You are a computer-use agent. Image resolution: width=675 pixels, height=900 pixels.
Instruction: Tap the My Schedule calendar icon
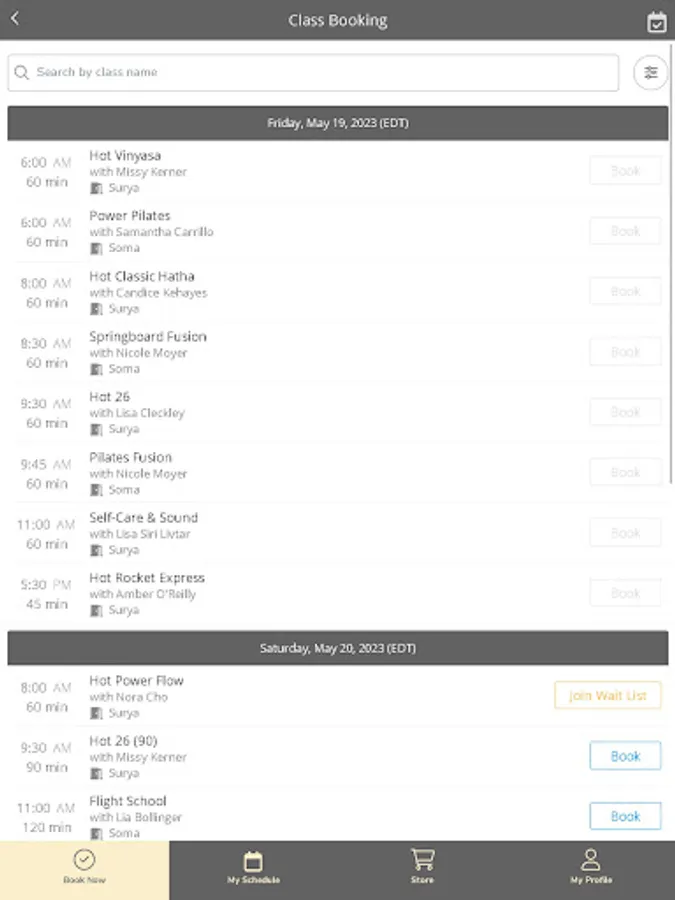[x=253, y=860]
